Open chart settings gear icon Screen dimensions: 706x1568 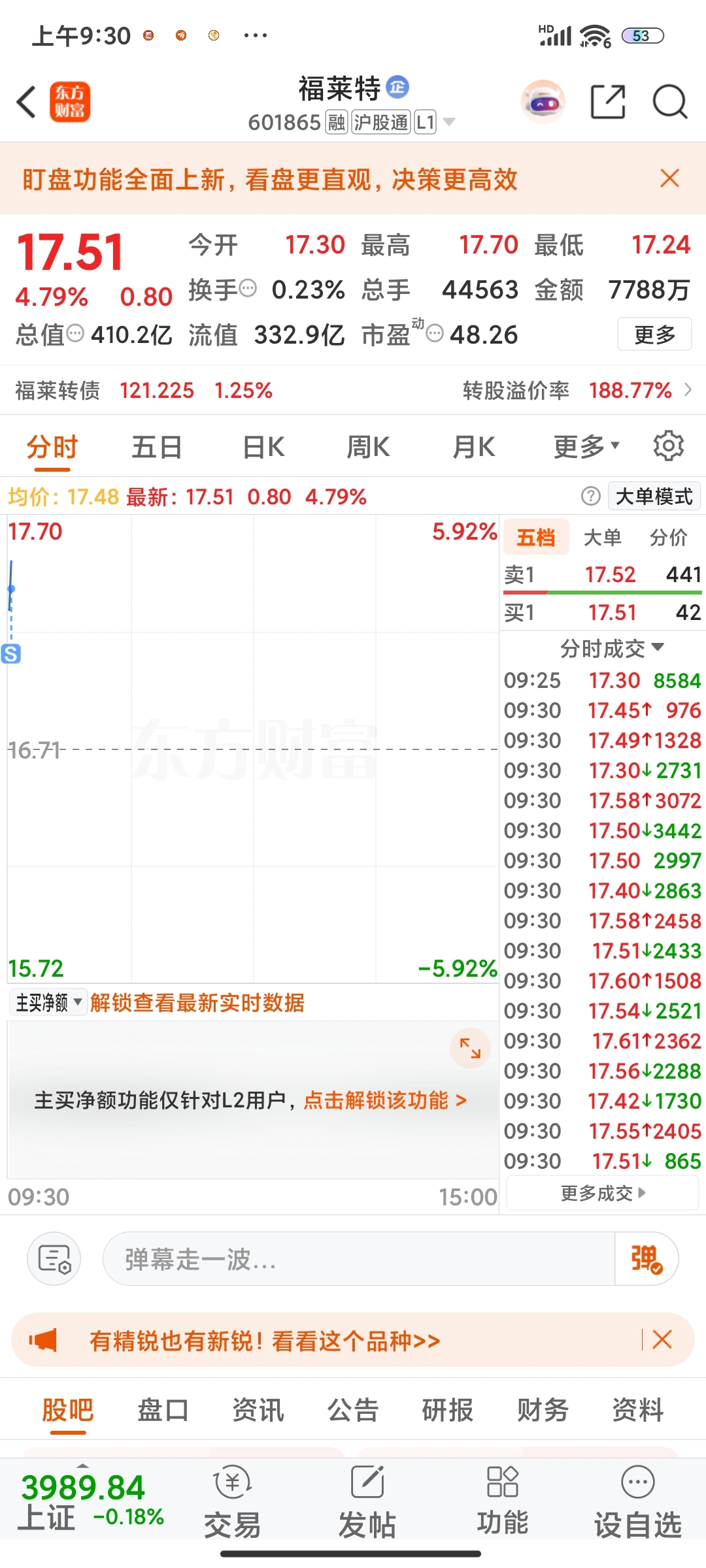[x=668, y=446]
